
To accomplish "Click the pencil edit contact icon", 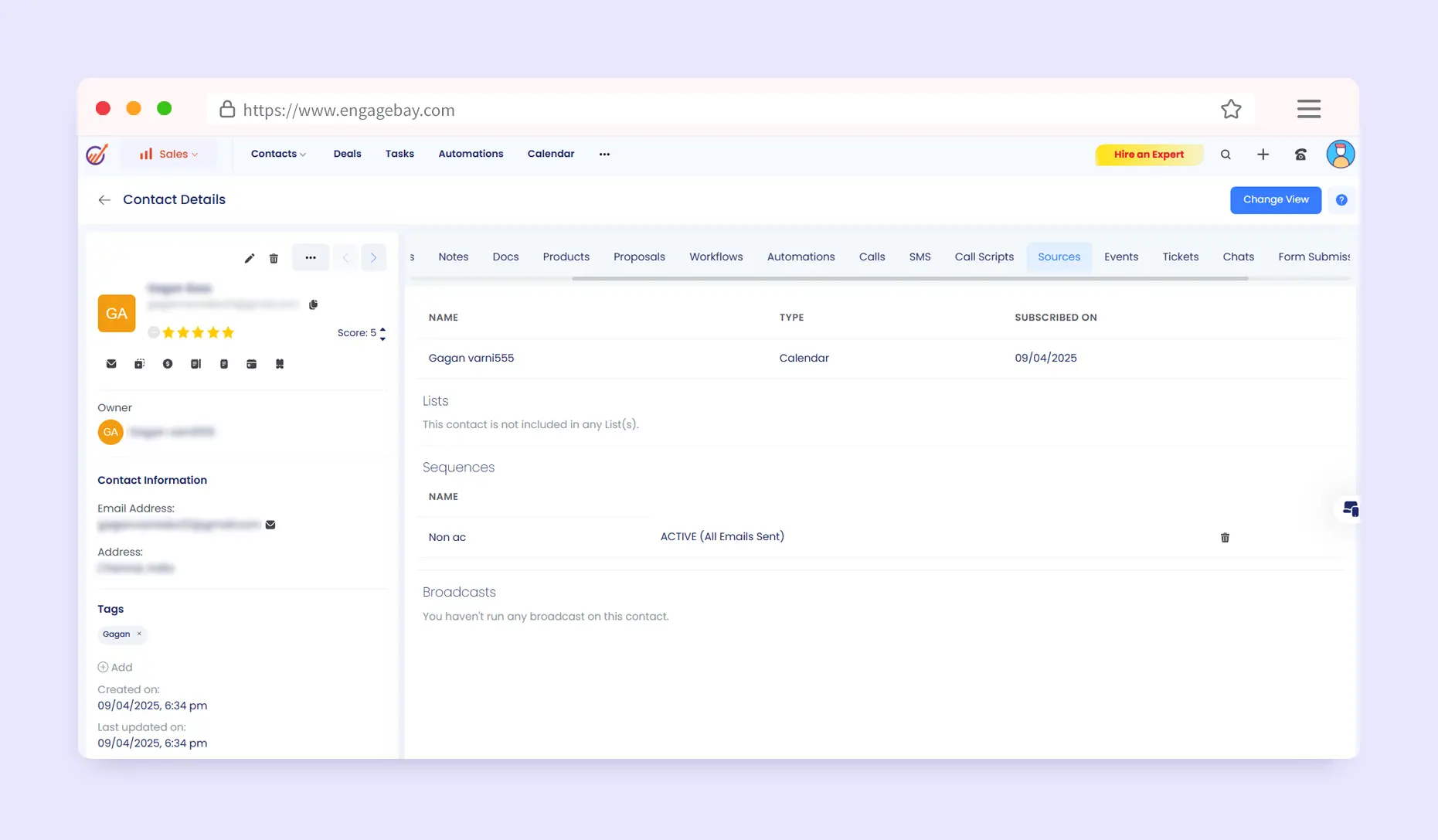I will coord(249,258).
